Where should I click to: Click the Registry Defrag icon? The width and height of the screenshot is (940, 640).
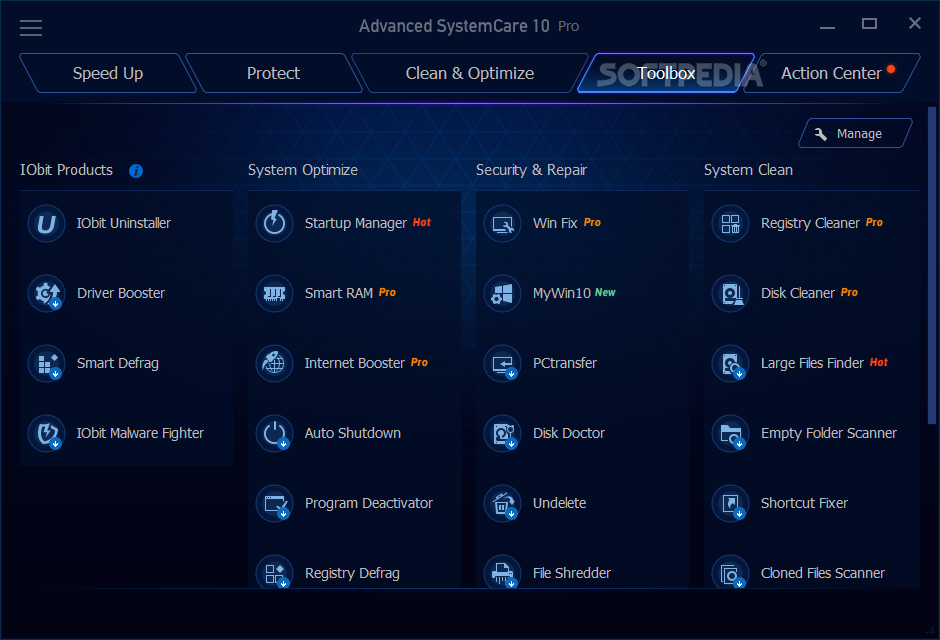click(x=275, y=572)
